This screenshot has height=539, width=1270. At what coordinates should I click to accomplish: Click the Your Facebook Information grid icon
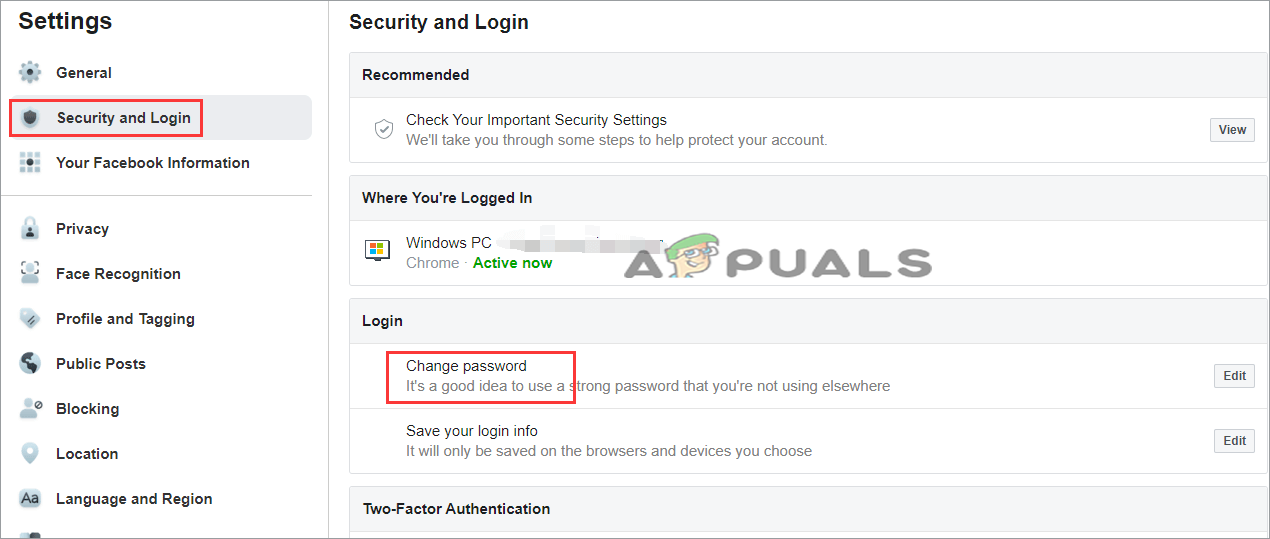click(30, 163)
